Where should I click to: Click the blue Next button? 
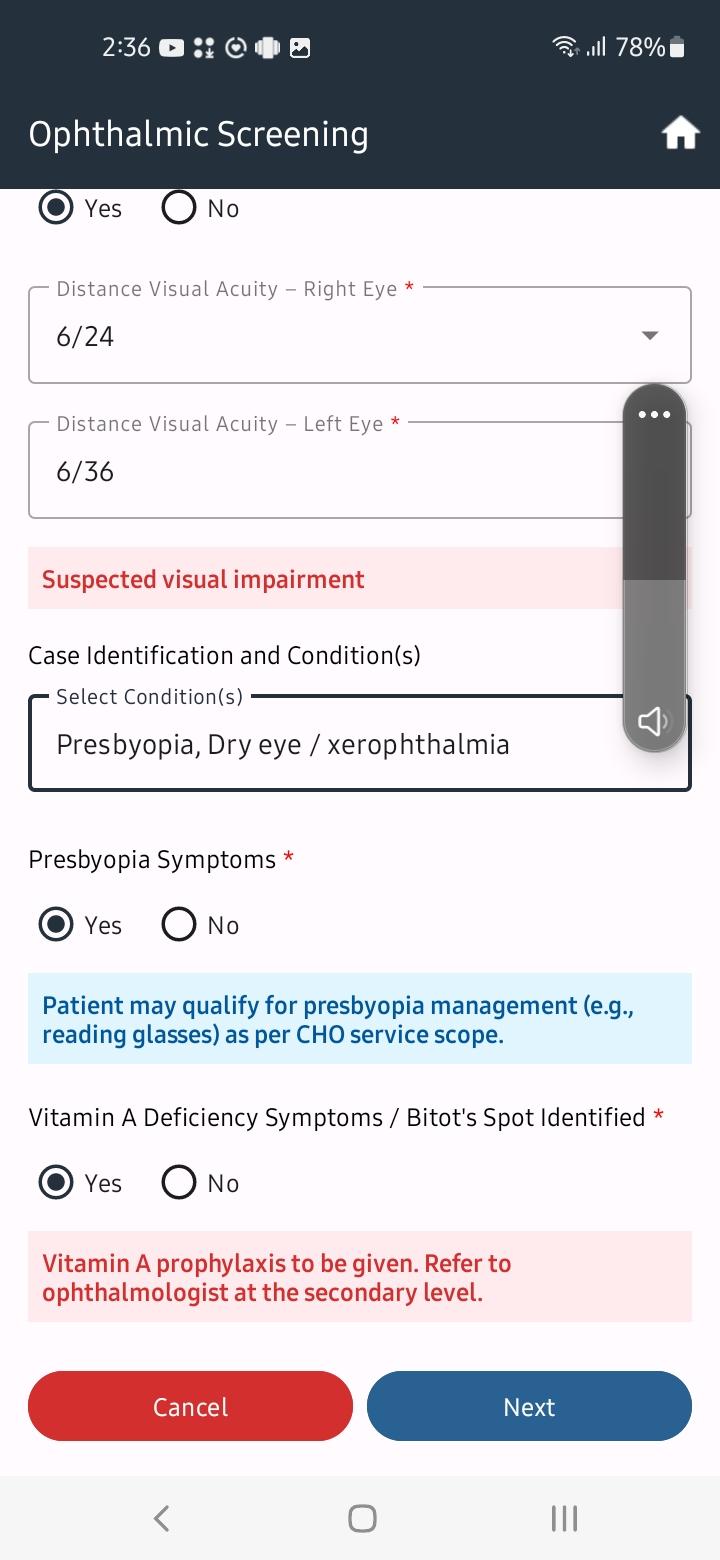pyautogui.click(x=529, y=1406)
